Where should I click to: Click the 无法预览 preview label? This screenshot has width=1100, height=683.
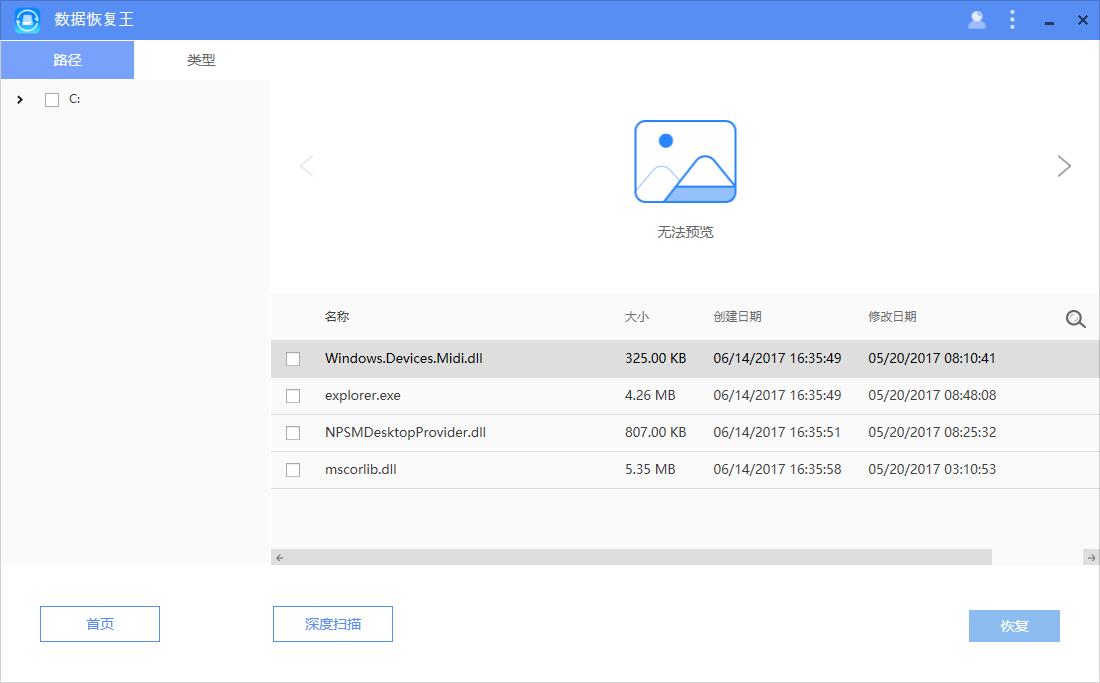click(x=685, y=232)
